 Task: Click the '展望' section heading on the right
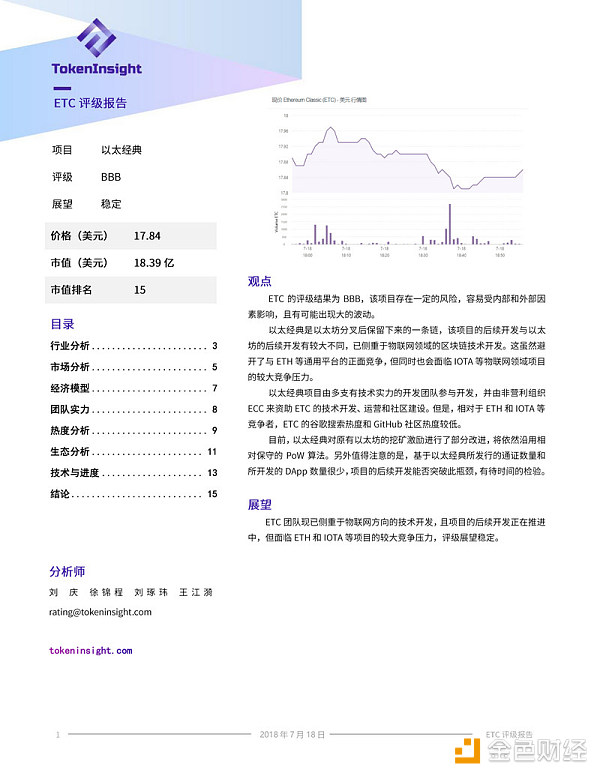(259, 505)
